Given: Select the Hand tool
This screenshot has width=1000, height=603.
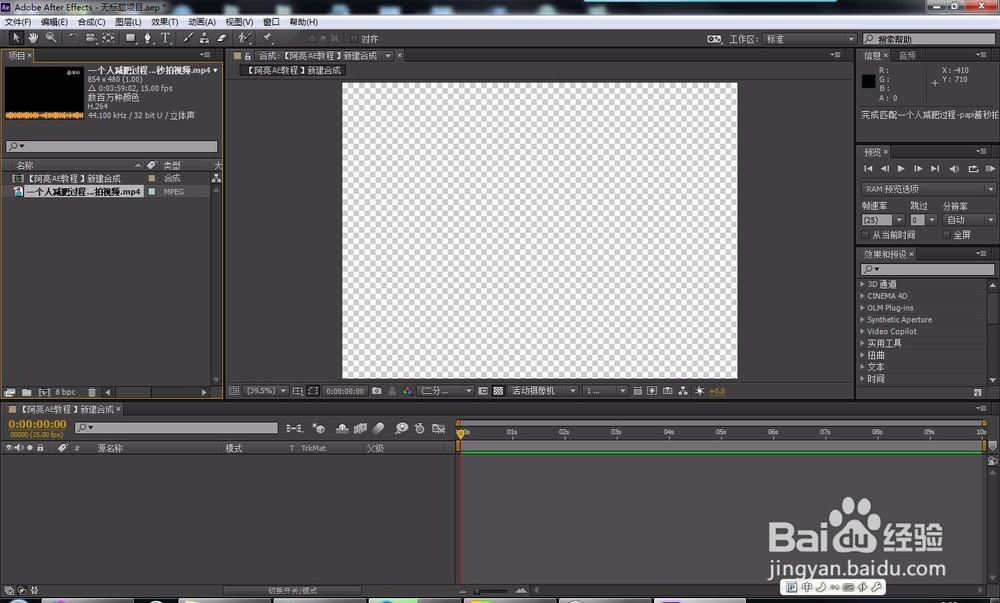Looking at the screenshot, I should (x=33, y=38).
